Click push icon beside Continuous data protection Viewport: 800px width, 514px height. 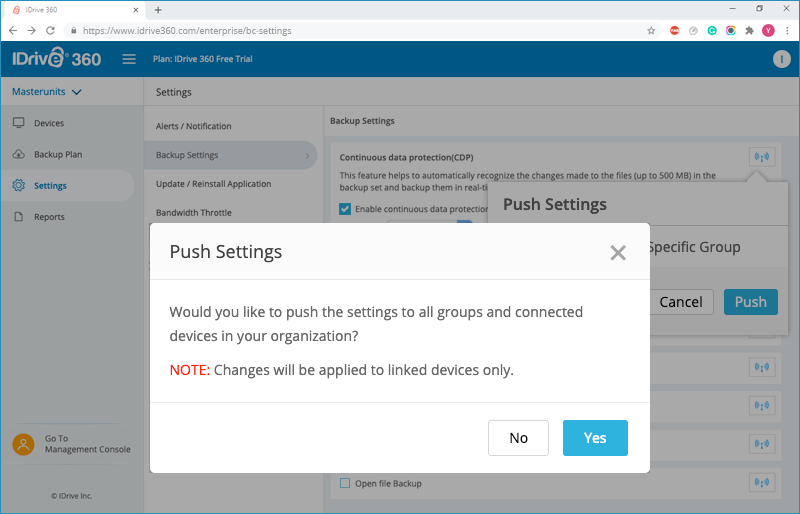(x=762, y=157)
